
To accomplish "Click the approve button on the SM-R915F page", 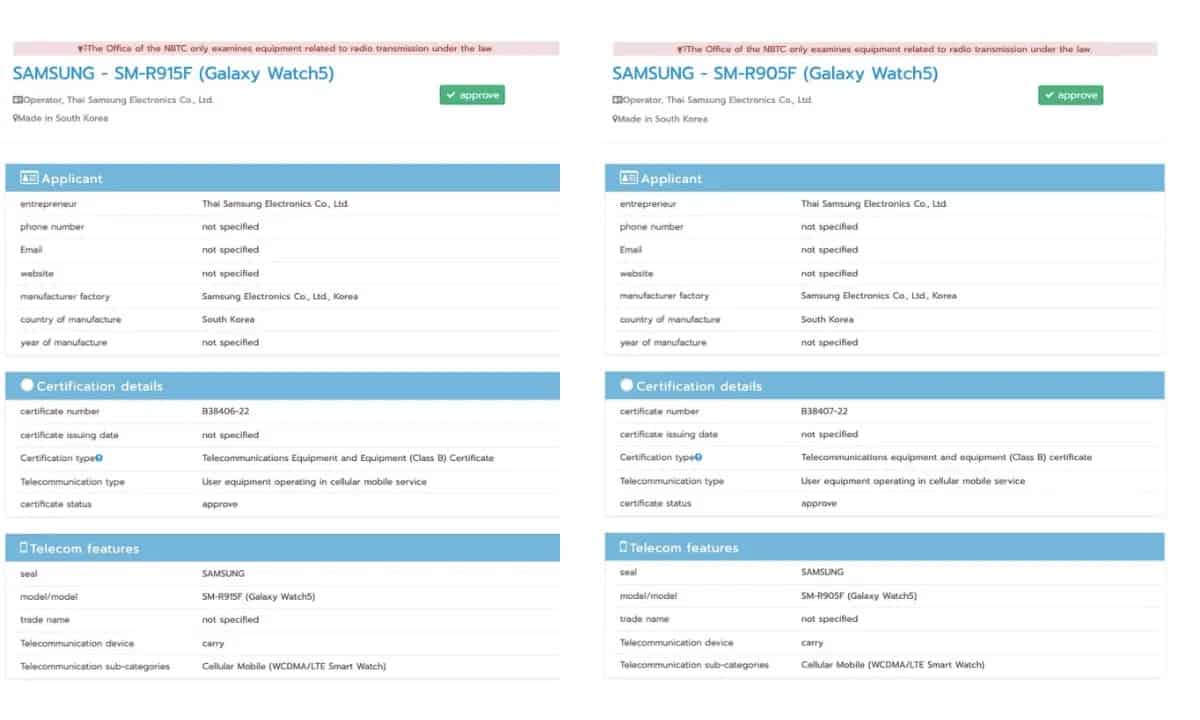I will pos(472,95).
